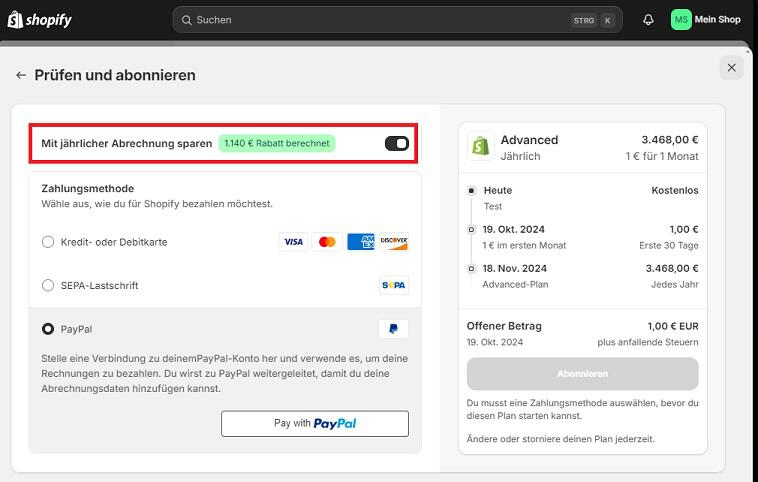Click the Mein Shop store name
Screen dimensions: 758x482
pyautogui.click(x=717, y=20)
